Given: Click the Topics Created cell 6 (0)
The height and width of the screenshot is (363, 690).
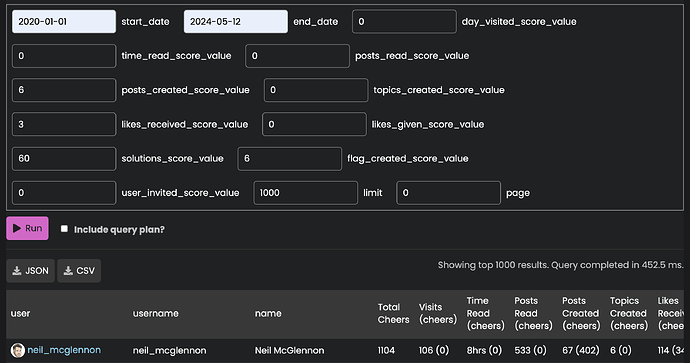Looking at the screenshot, I should coord(620,351).
